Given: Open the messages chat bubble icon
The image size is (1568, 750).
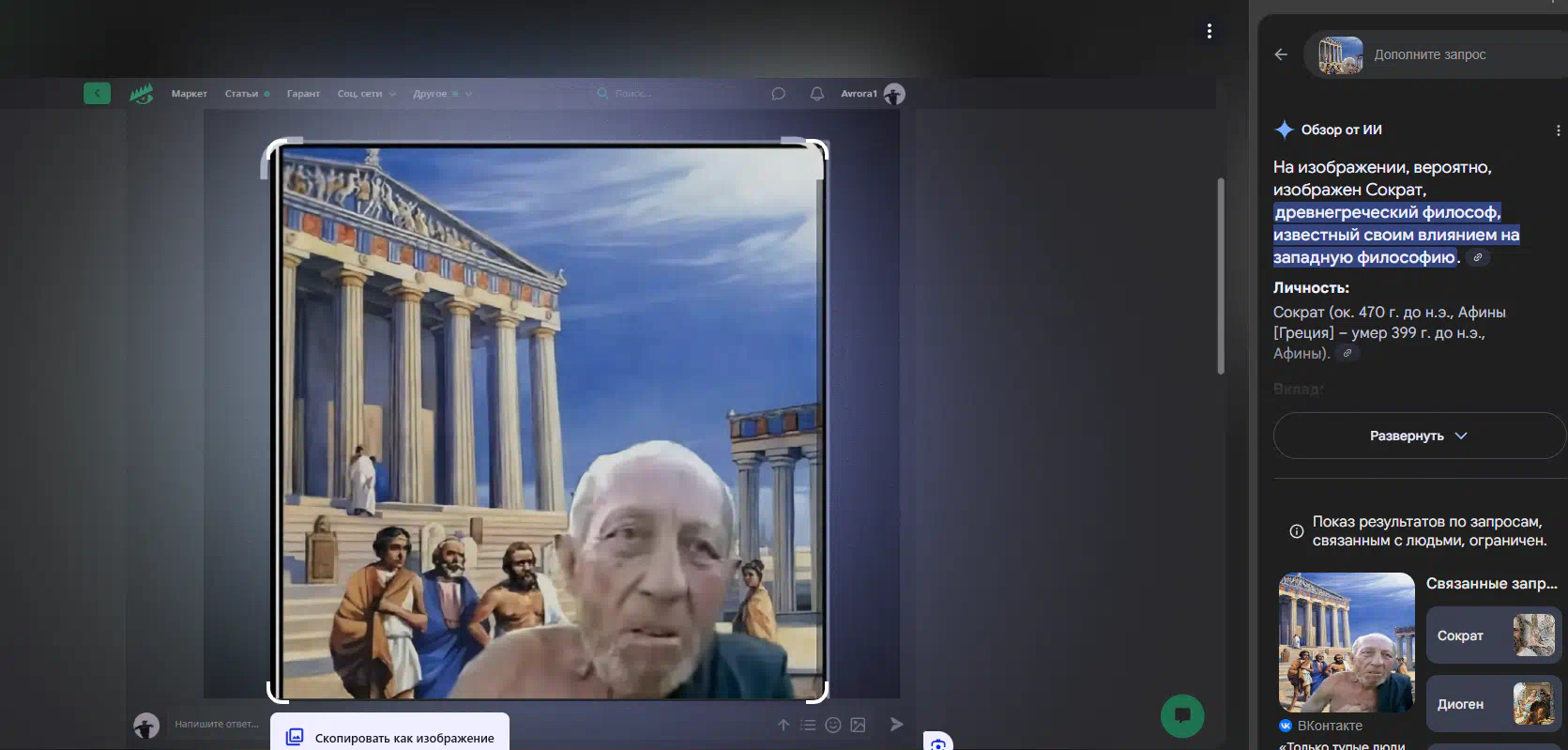Looking at the screenshot, I should point(778,94).
